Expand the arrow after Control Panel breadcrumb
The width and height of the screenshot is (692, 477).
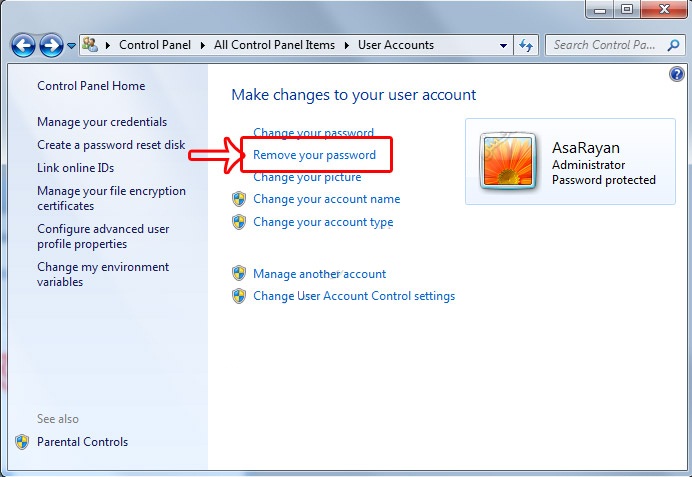(202, 45)
